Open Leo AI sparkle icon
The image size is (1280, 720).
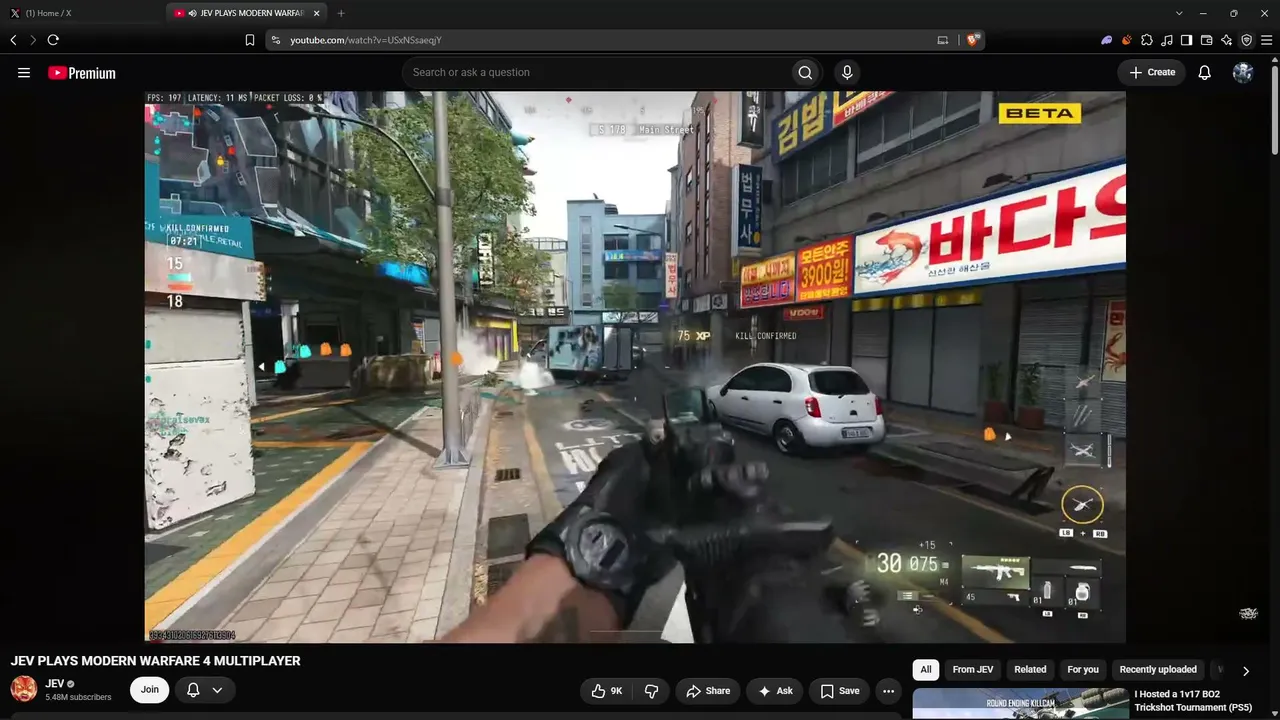pos(1226,40)
